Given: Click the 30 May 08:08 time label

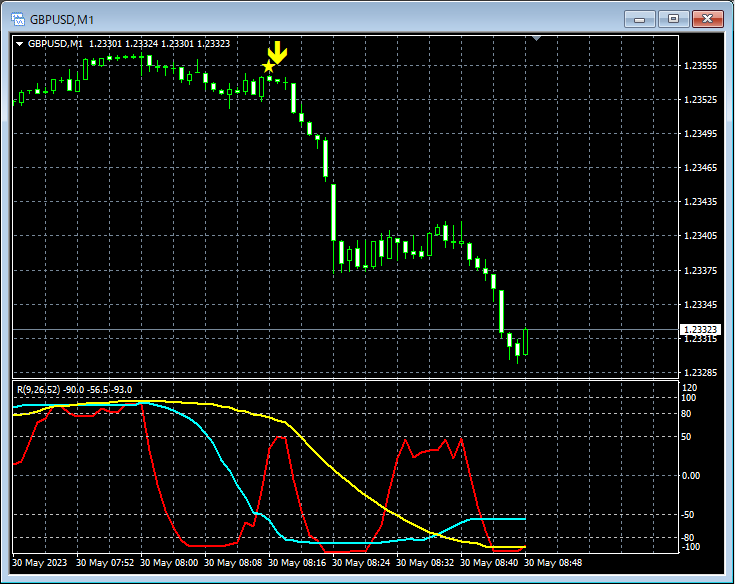Looking at the screenshot, I should [233, 562].
